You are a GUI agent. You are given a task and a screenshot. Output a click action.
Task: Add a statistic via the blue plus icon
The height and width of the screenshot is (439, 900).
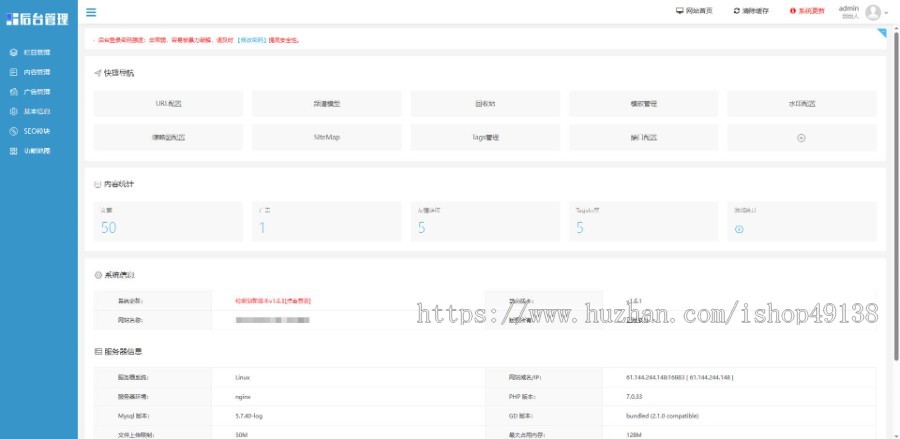(x=739, y=229)
